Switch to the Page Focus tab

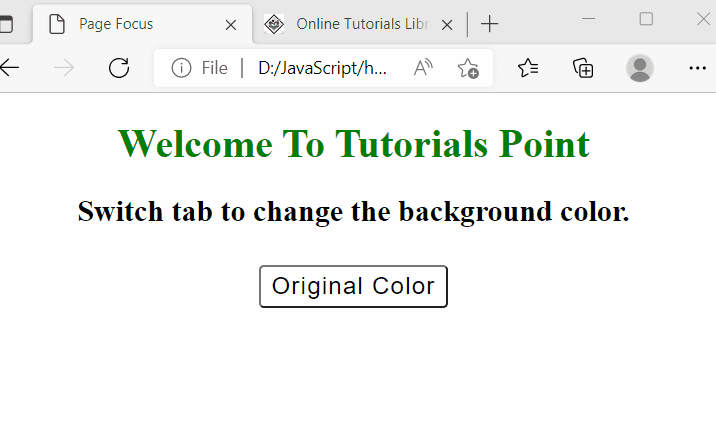(142, 24)
